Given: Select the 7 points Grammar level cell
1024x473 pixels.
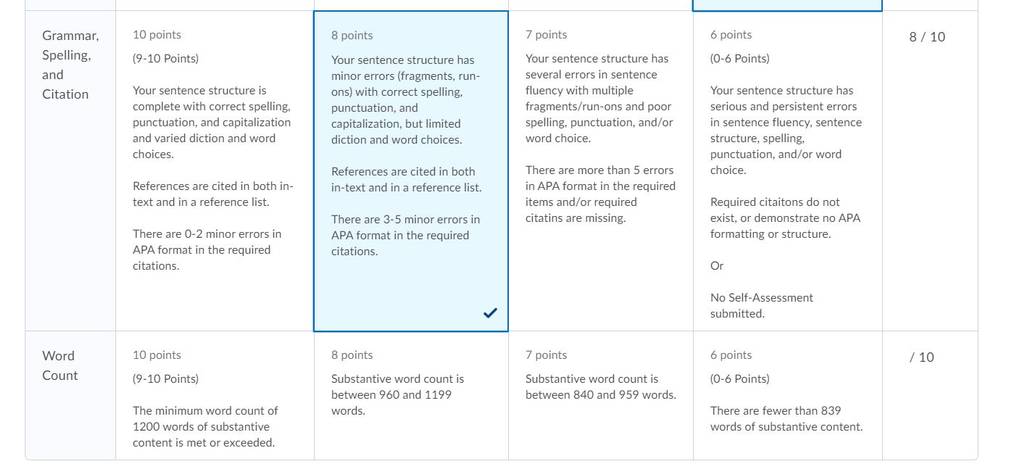Looking at the screenshot, I should 601,171.
